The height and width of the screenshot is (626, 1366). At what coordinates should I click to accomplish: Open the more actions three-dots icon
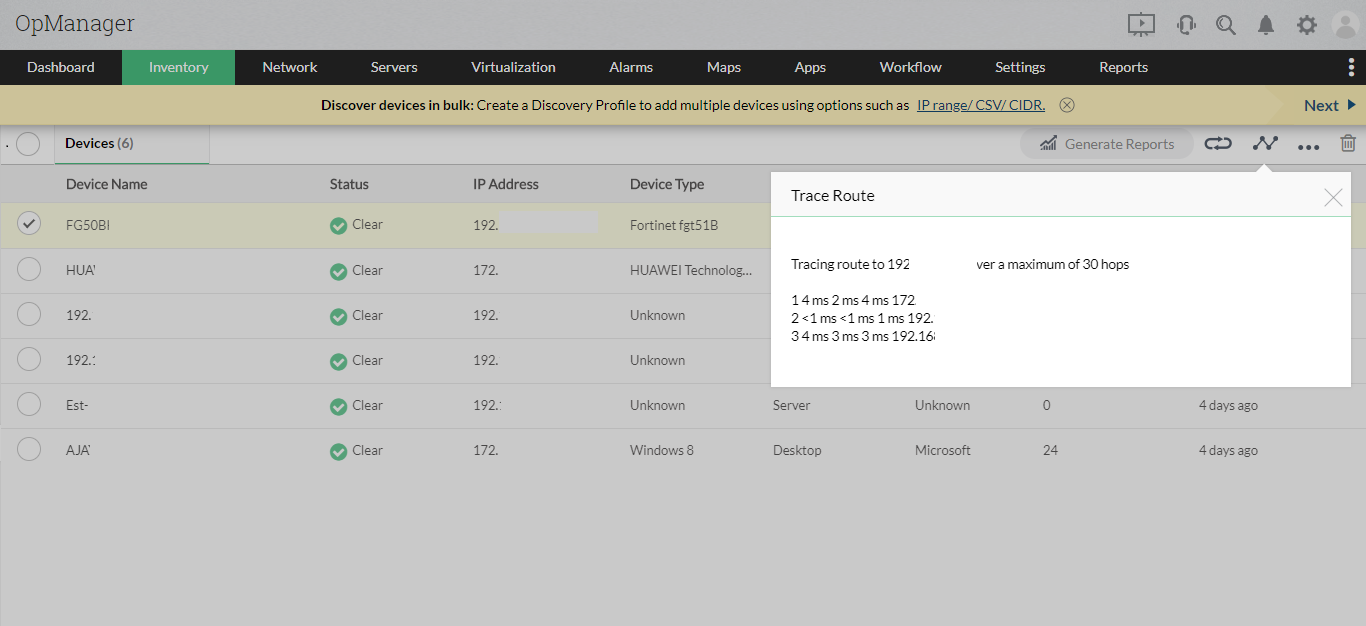click(x=1308, y=146)
